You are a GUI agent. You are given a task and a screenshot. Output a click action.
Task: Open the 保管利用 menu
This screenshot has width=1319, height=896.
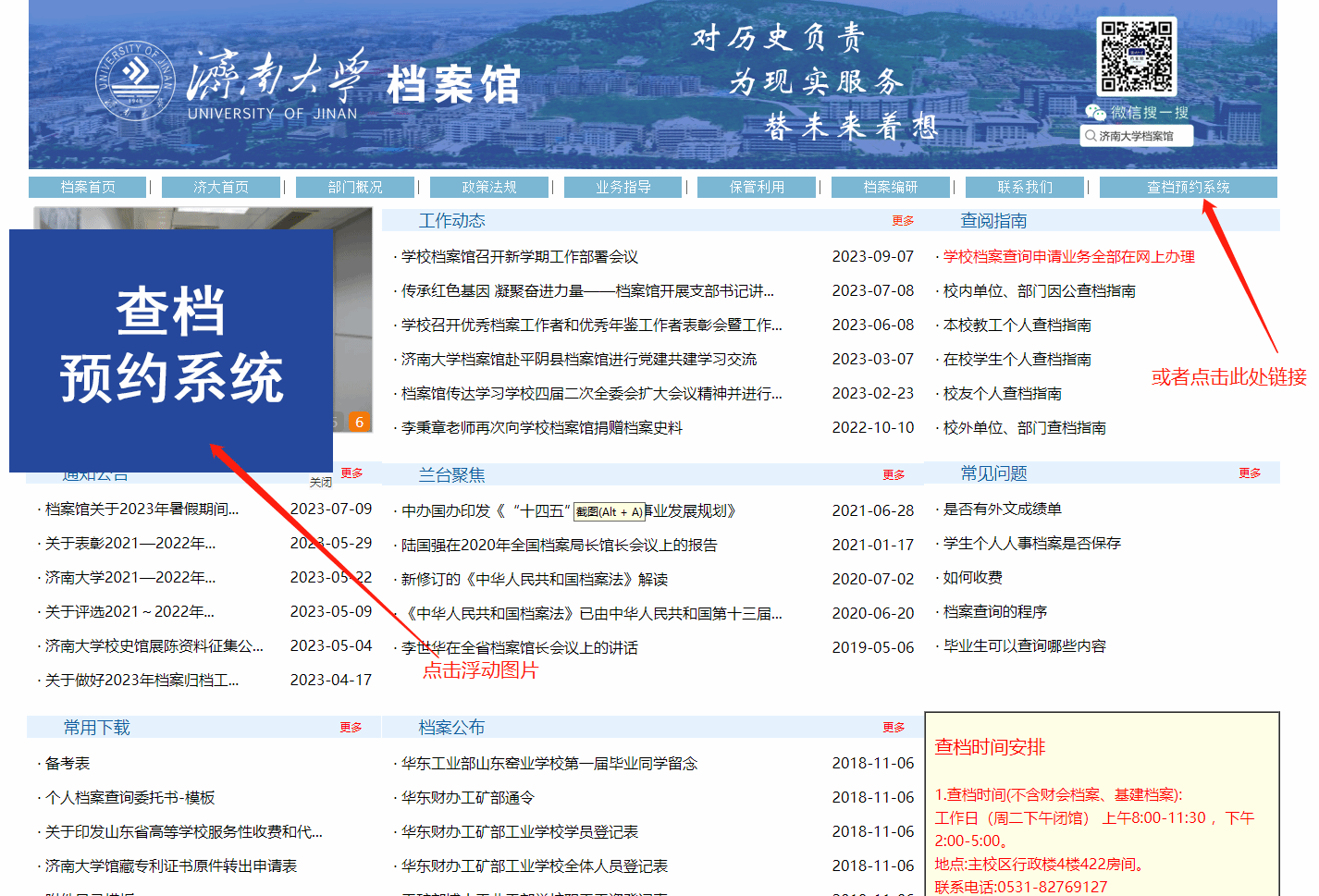pos(757,187)
